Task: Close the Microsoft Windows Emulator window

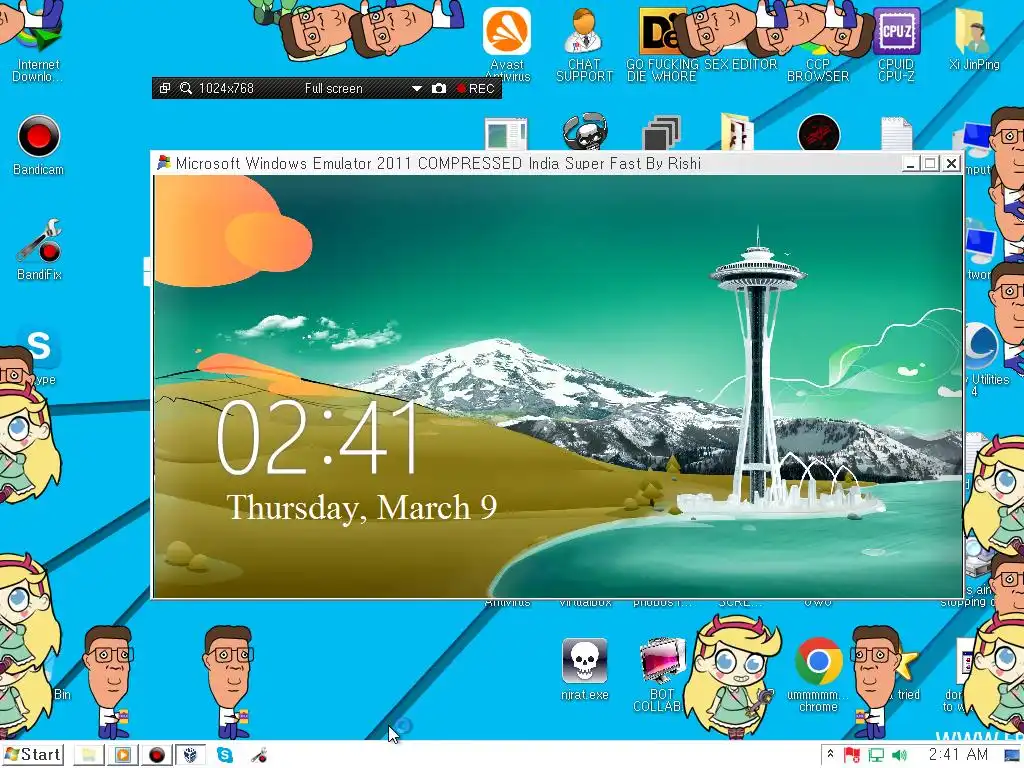Action: click(x=952, y=163)
